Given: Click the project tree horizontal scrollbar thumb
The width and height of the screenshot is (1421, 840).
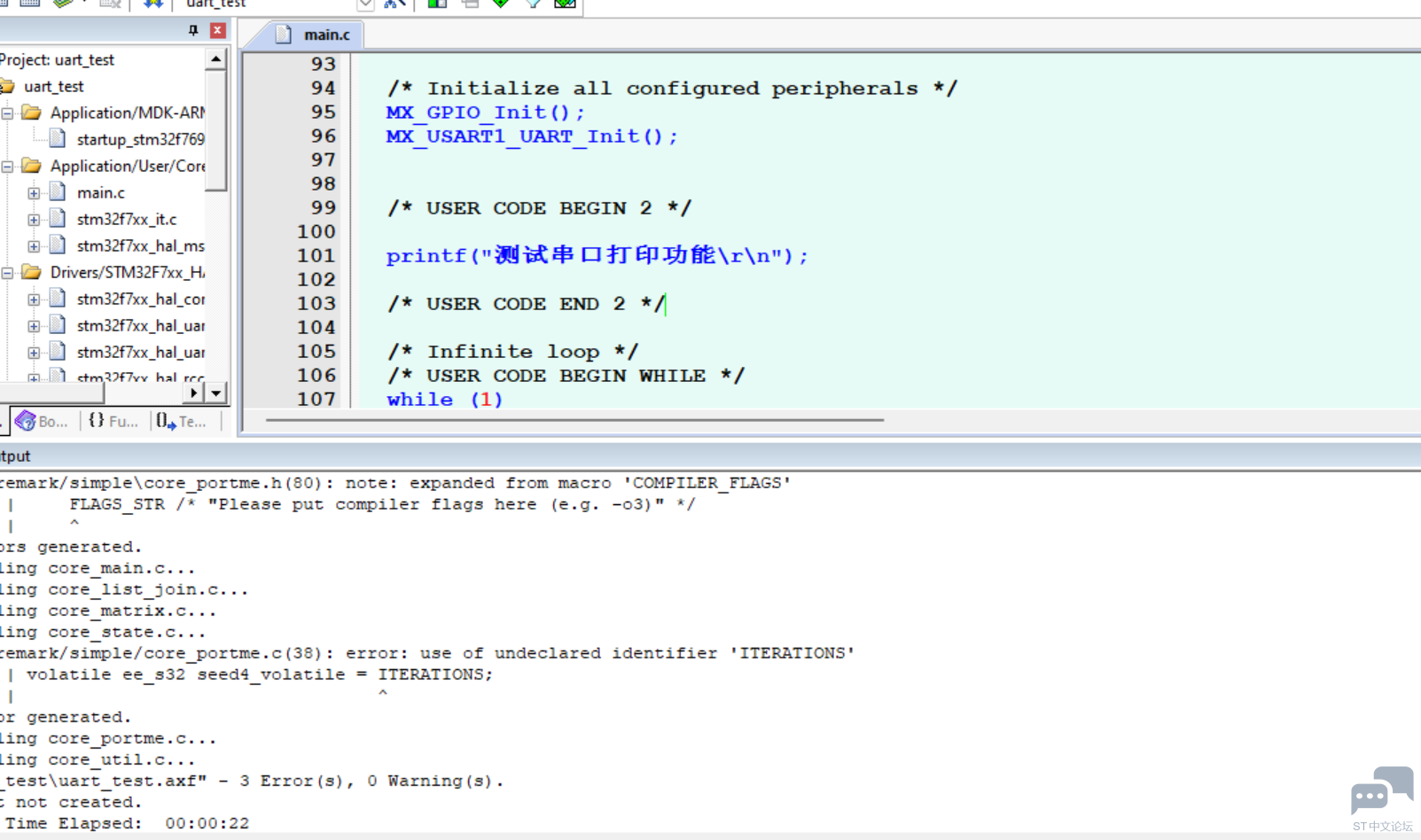Looking at the screenshot, I should click(x=51, y=393).
